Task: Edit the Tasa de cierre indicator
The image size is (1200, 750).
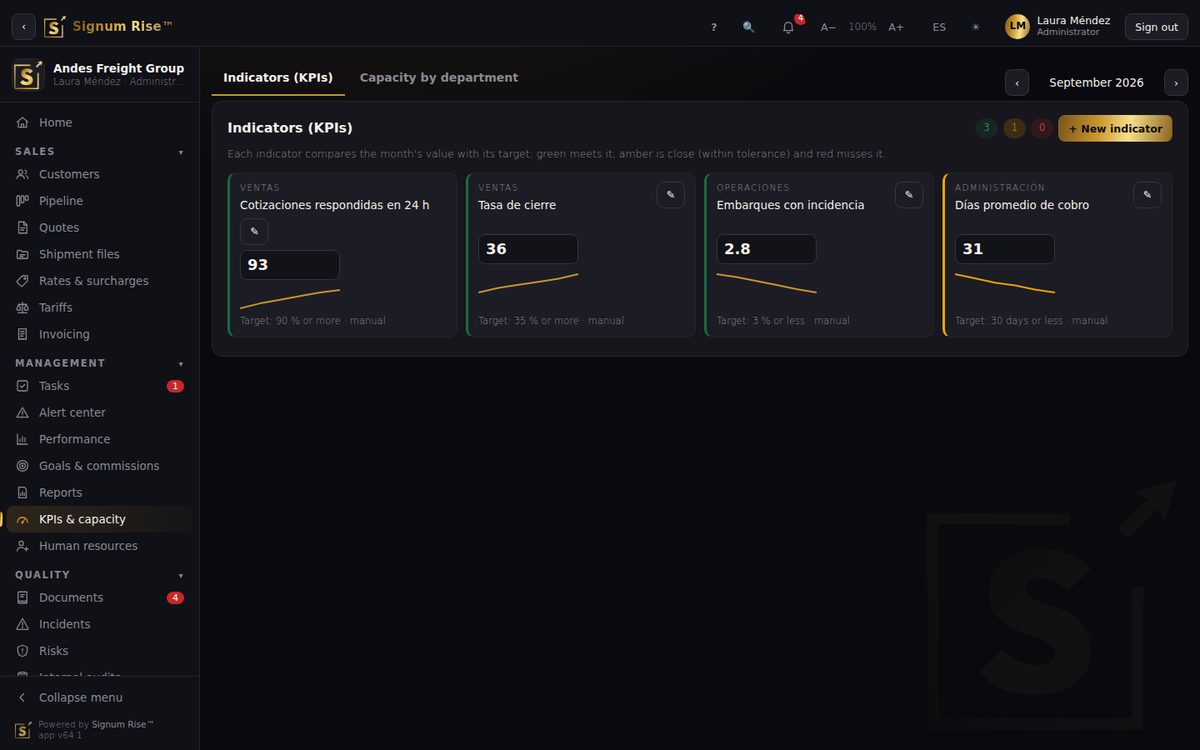Action: (x=671, y=195)
